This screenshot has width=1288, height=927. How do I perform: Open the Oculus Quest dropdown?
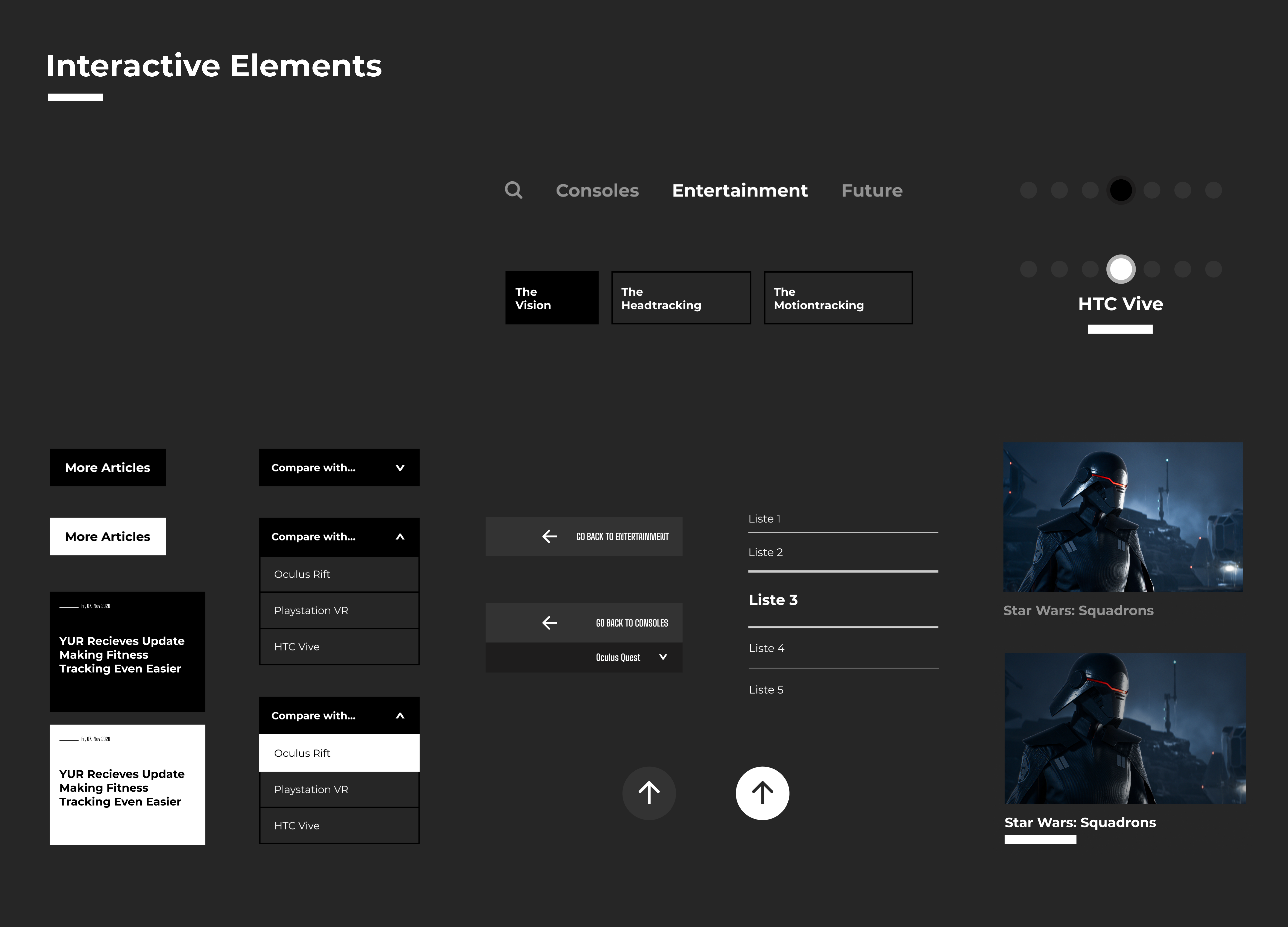[584, 657]
